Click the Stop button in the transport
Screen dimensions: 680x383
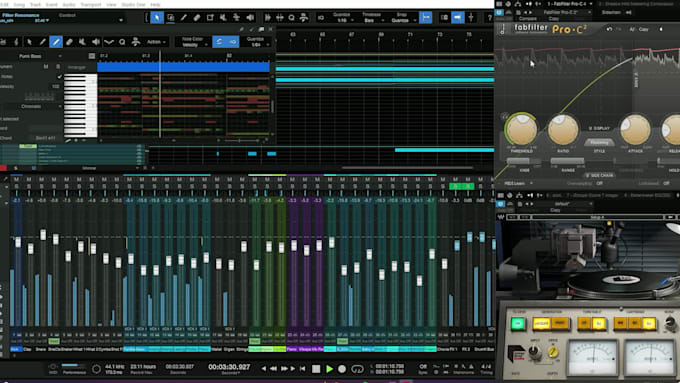coord(316,369)
